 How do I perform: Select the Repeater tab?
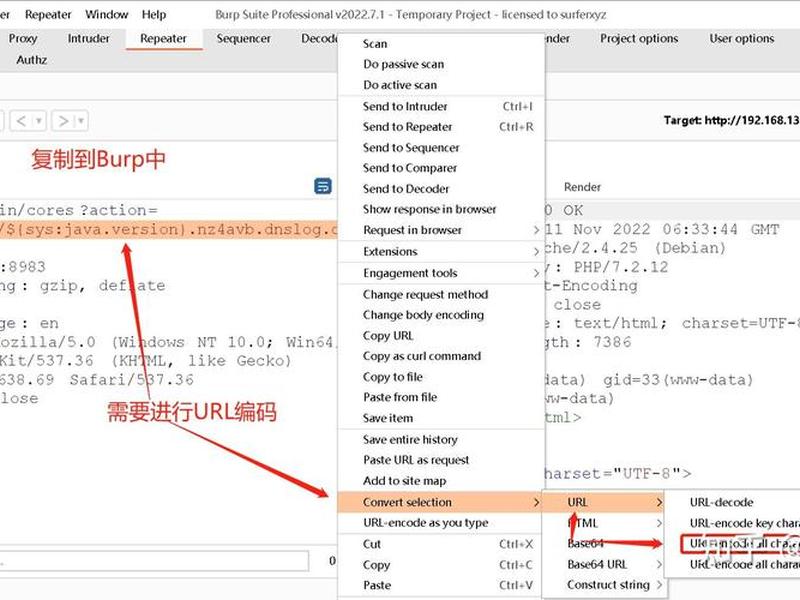point(163,38)
